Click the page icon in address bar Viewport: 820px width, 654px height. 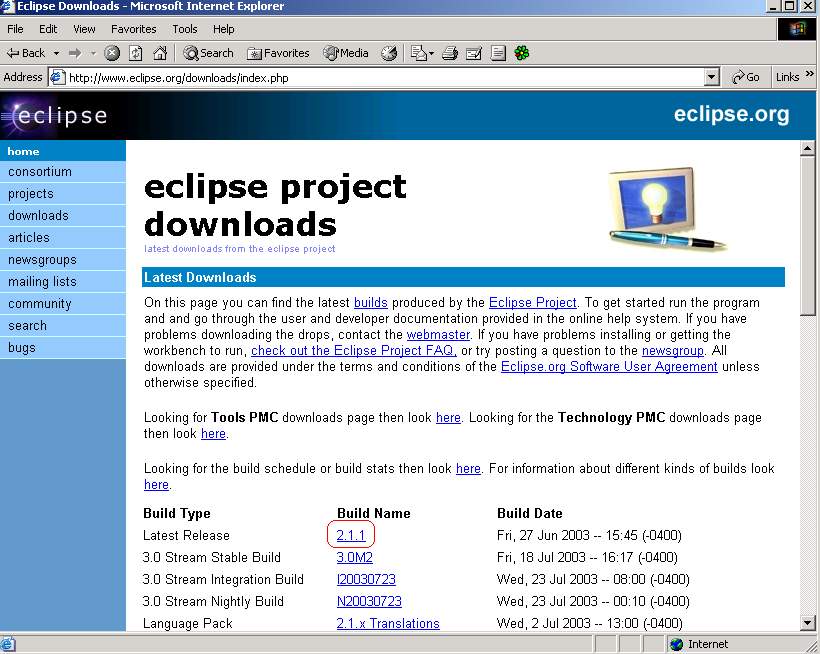tap(57, 77)
